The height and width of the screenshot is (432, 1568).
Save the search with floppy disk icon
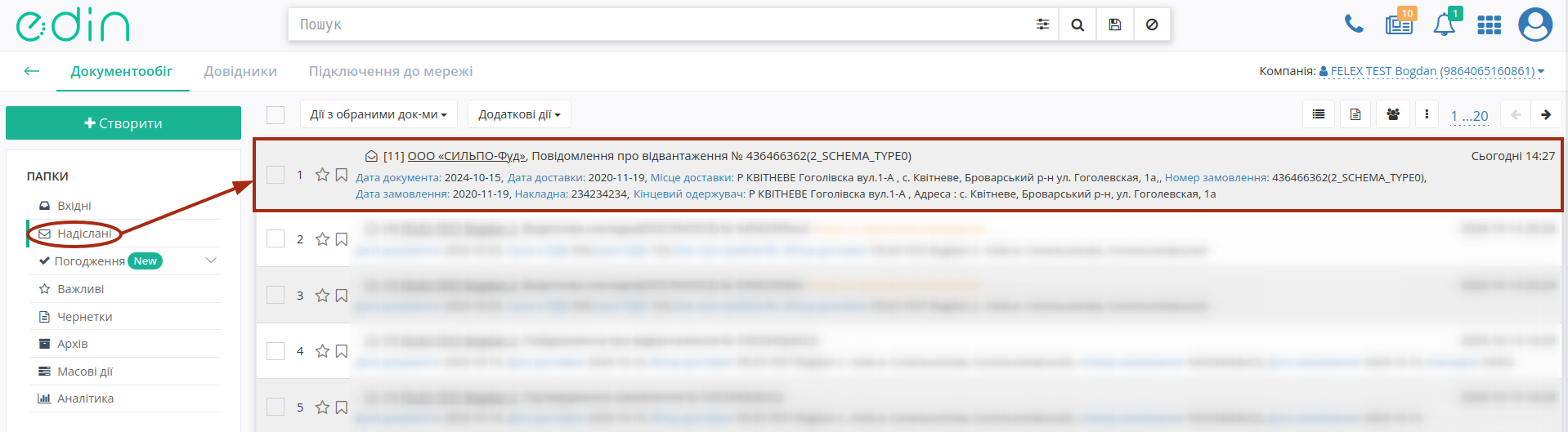point(1114,24)
